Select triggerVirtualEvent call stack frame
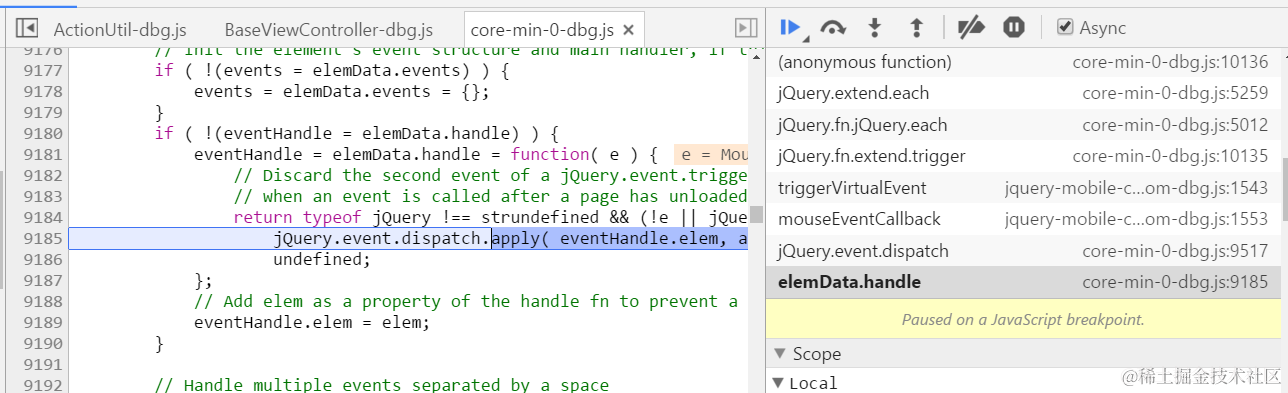Image resolution: width=1288 pixels, height=393 pixels. point(1023,188)
